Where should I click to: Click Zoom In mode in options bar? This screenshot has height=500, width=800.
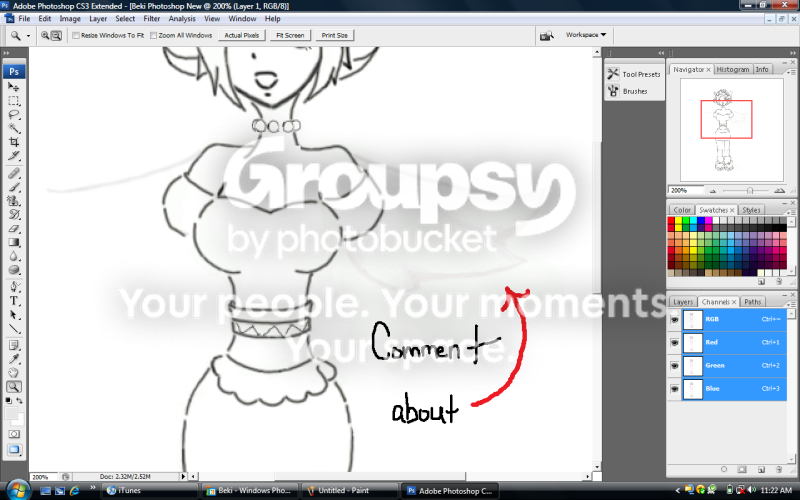45,35
